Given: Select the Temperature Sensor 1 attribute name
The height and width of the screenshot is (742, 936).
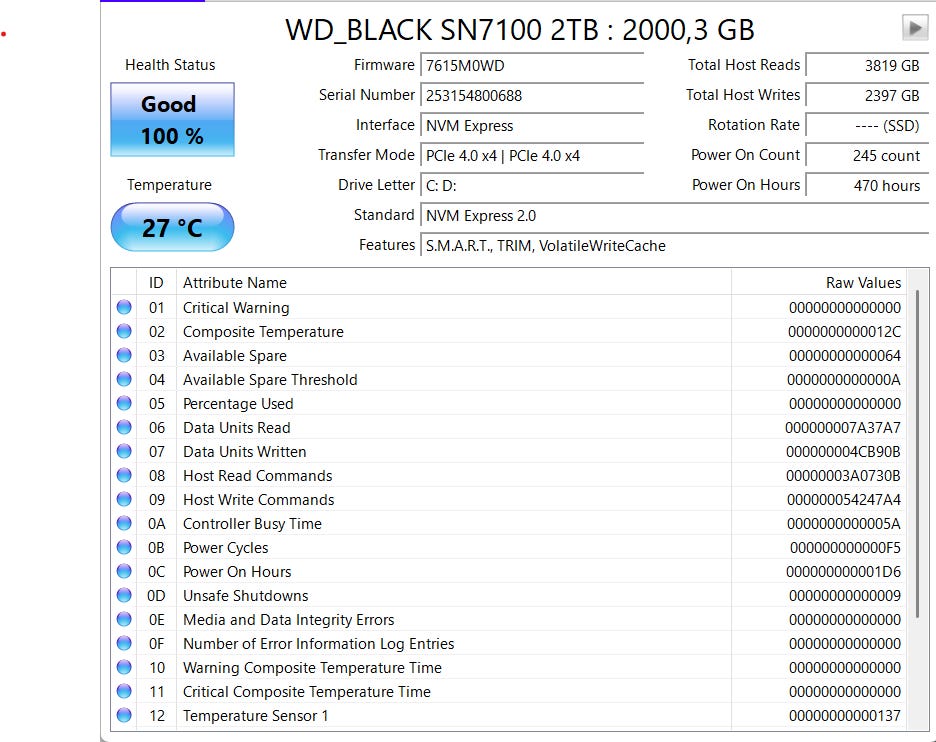Looking at the screenshot, I should [255, 715].
